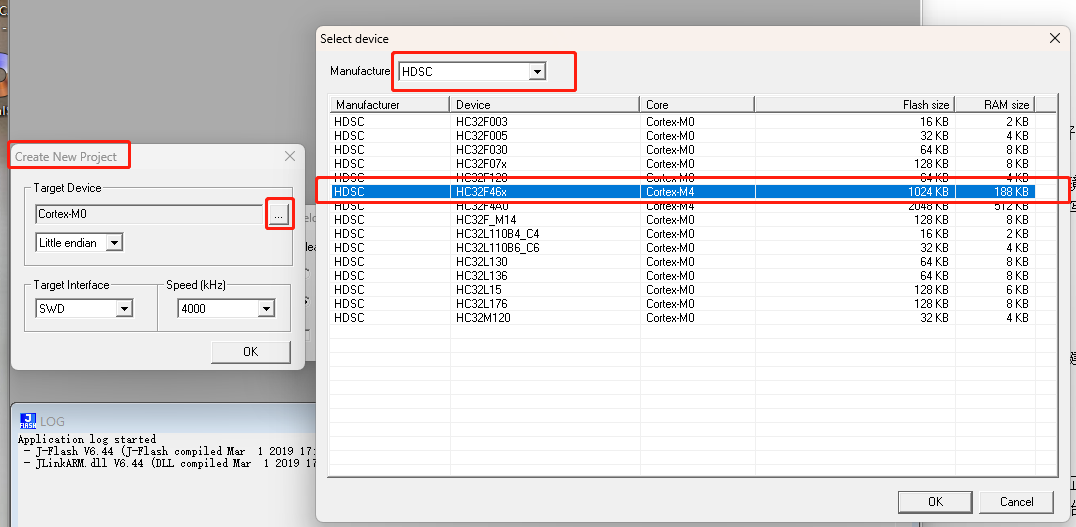Click the Cortex-M0 Target Device field

(150, 214)
